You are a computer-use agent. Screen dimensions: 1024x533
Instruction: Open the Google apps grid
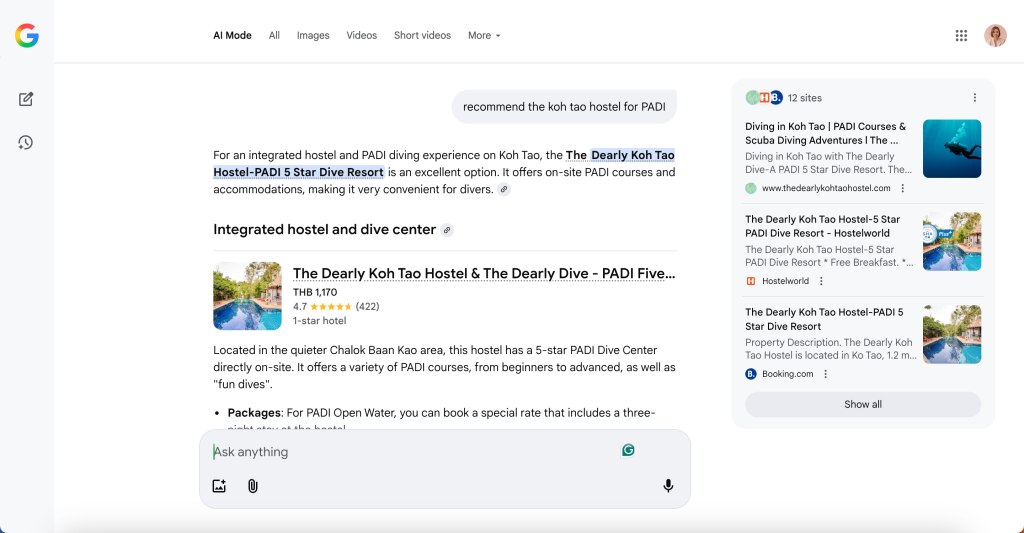click(x=961, y=36)
